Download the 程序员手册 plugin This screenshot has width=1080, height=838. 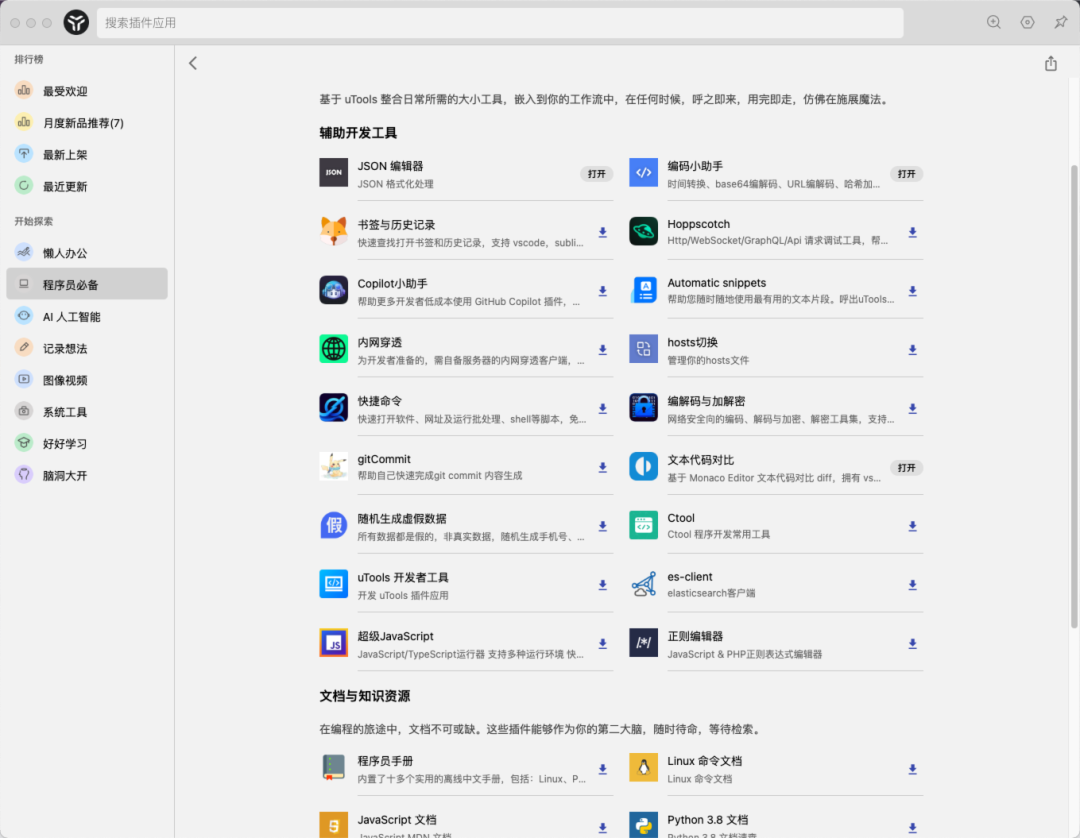pos(603,769)
